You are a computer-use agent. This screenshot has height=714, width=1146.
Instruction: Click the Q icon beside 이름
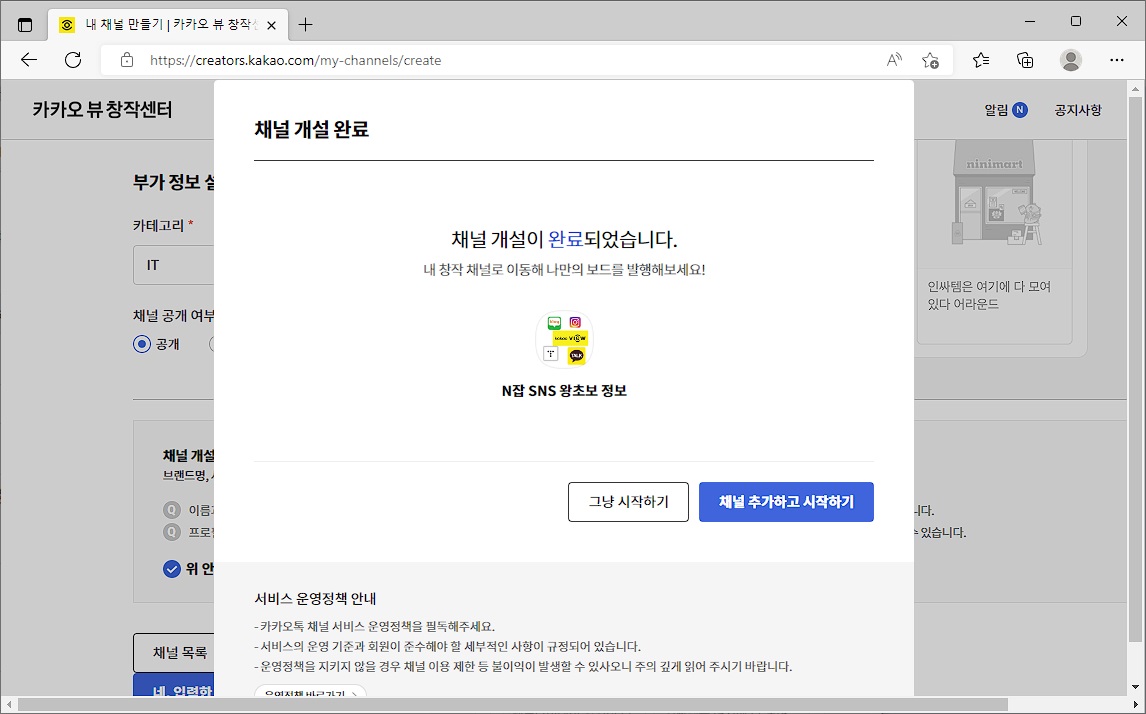coord(172,509)
